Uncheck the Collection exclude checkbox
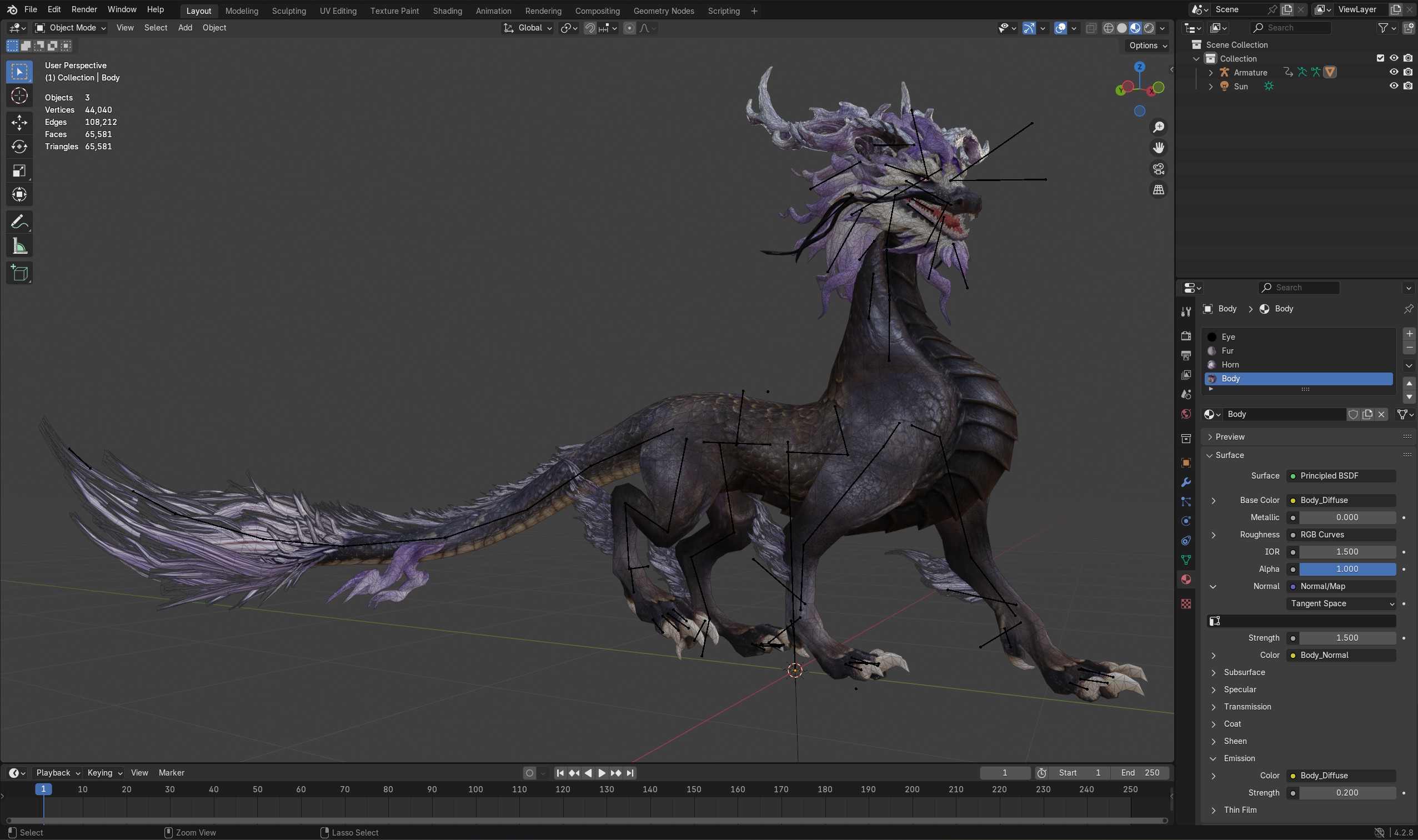The height and width of the screenshot is (840, 1418). (1380, 58)
